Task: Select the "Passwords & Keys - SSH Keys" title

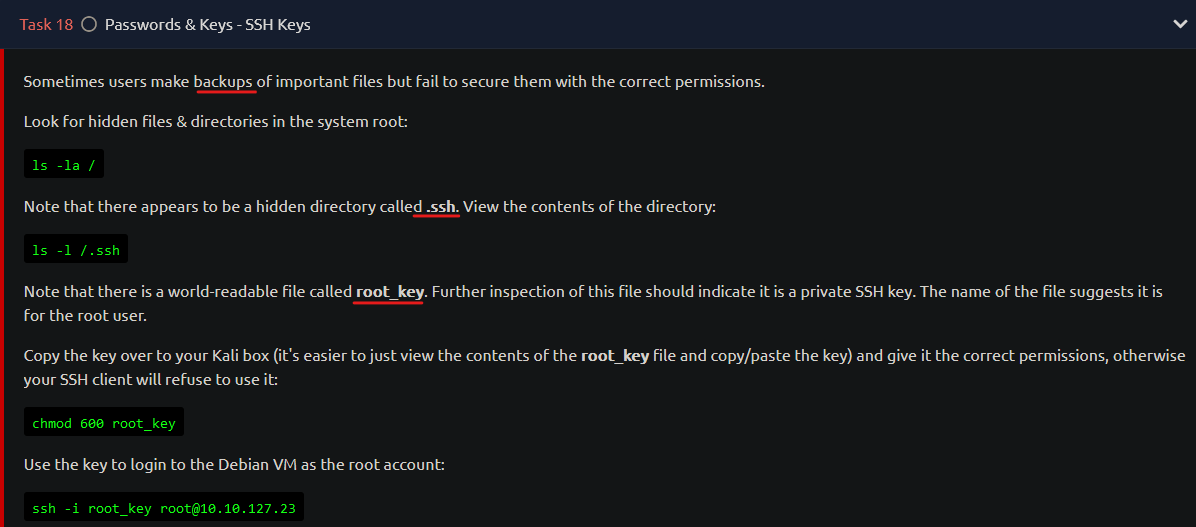Action: [x=207, y=24]
